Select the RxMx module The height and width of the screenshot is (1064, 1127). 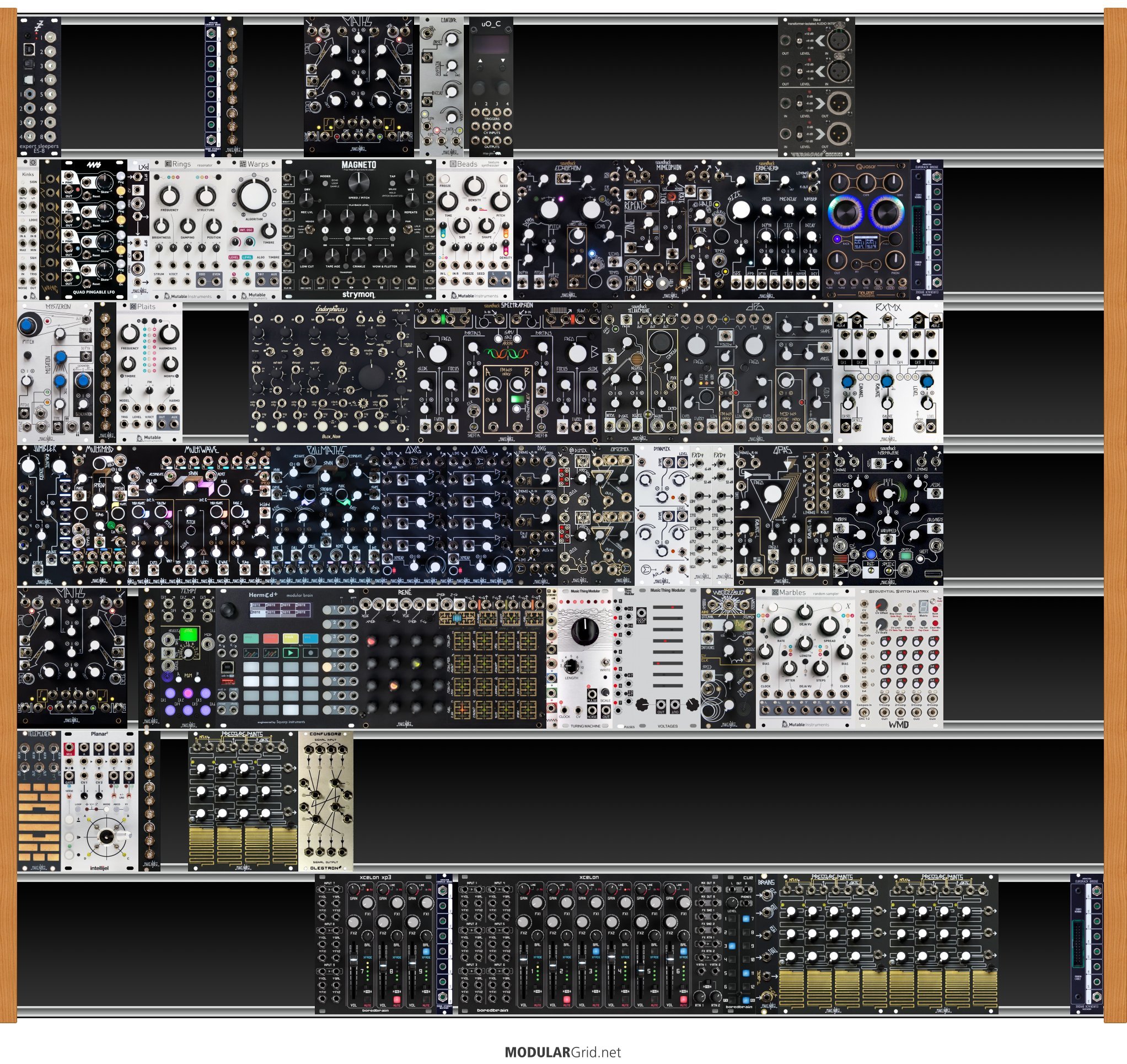[888, 372]
